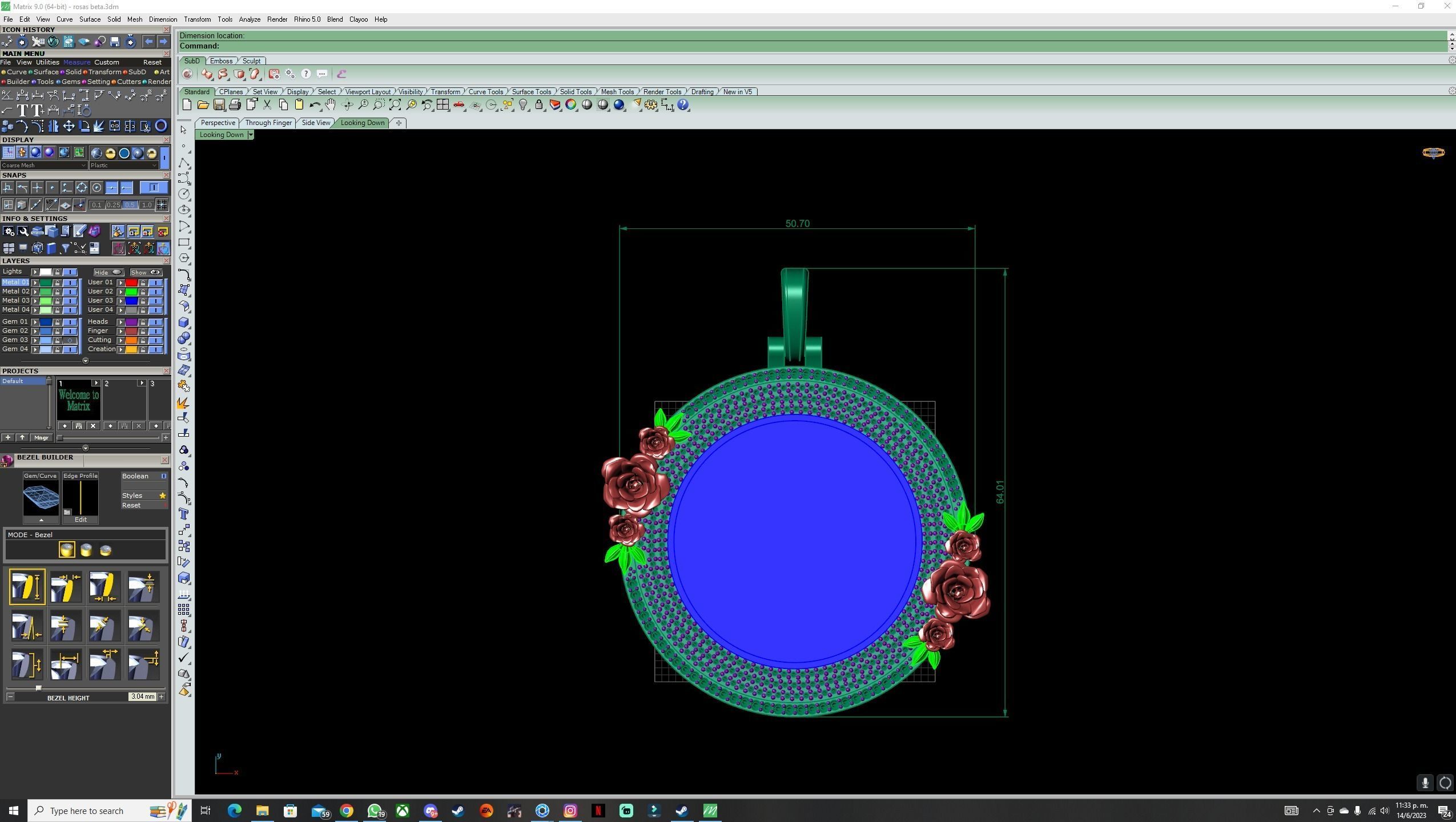
Task: Open the Plastic material dropdown
Action: click(123, 166)
